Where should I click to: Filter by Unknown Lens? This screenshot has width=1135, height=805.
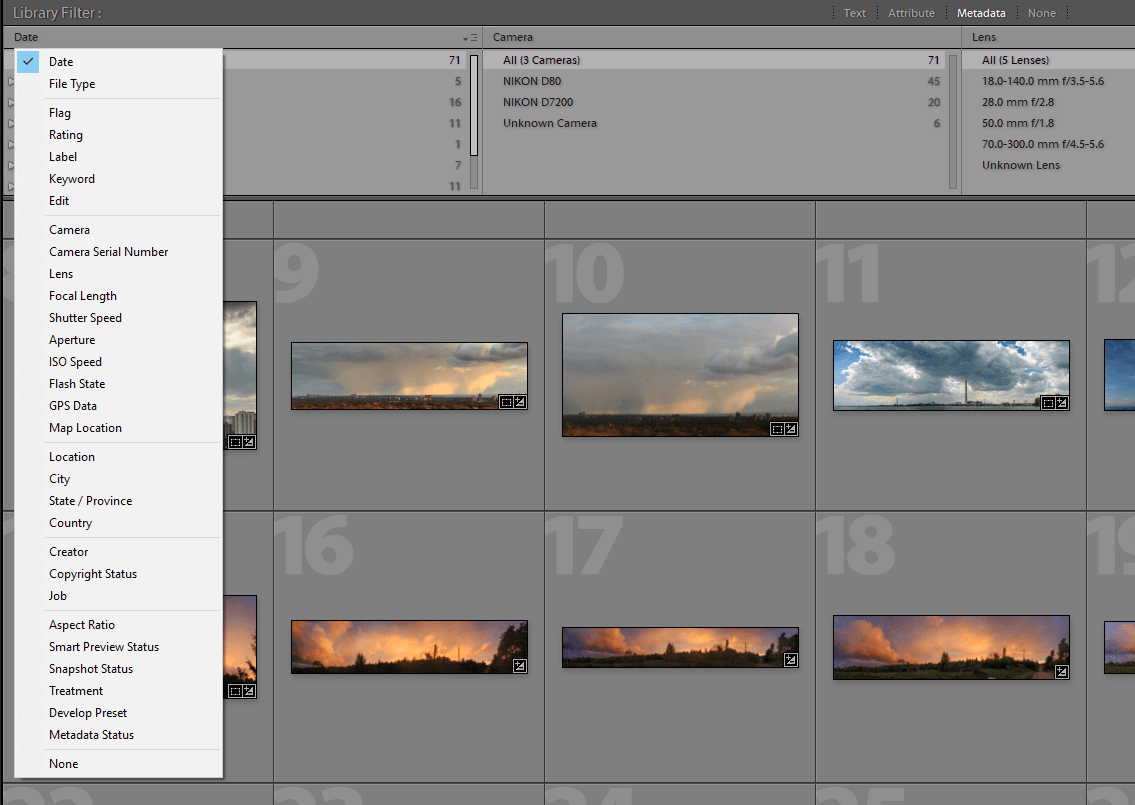(x=1049, y=165)
